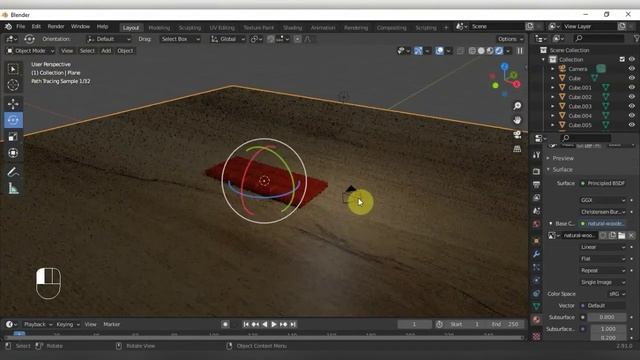Click the Zoom view magnifier icon
Viewport: 640px width, 360px height.
(x=517, y=106)
